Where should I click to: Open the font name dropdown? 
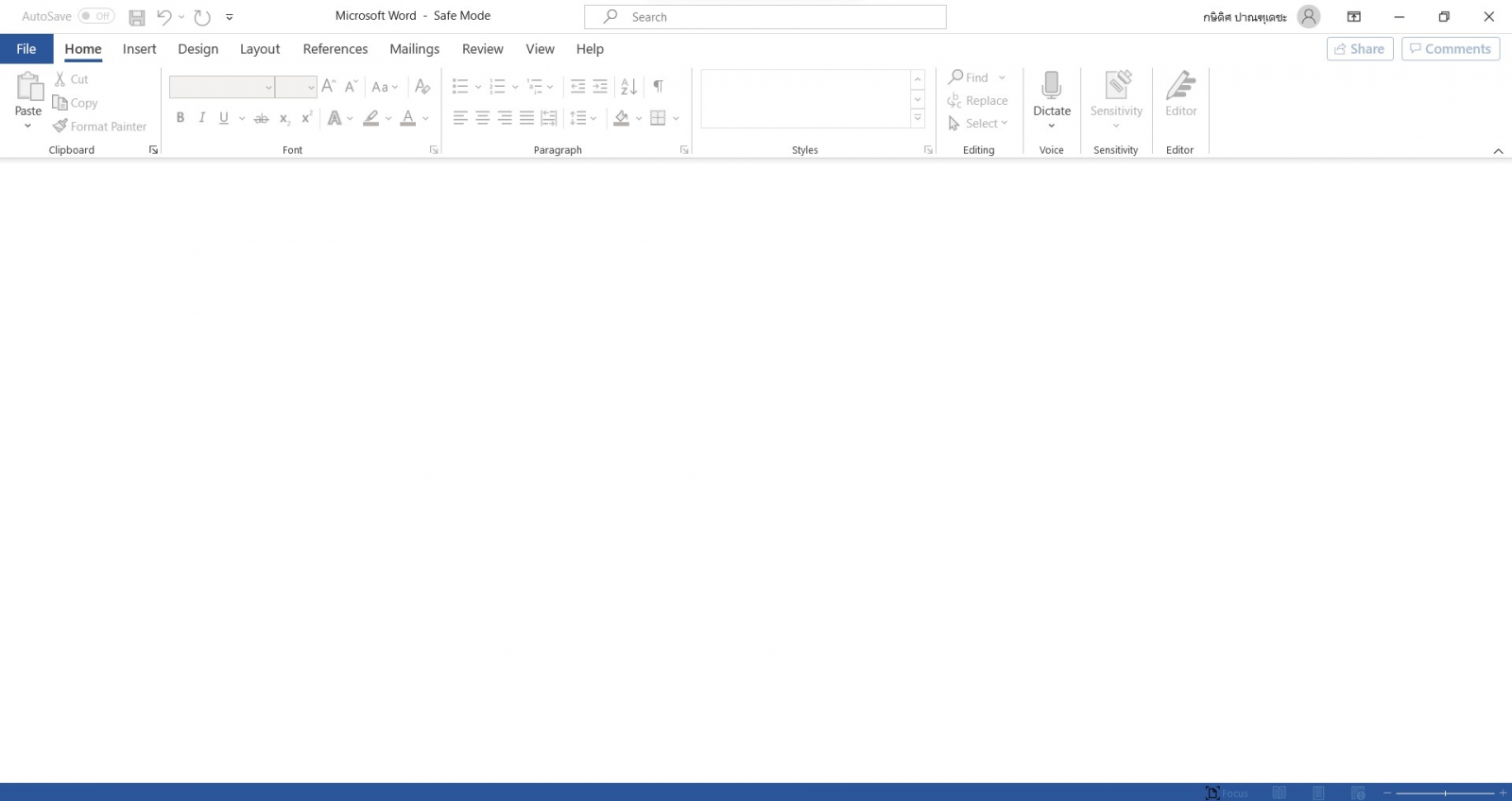tap(268, 88)
